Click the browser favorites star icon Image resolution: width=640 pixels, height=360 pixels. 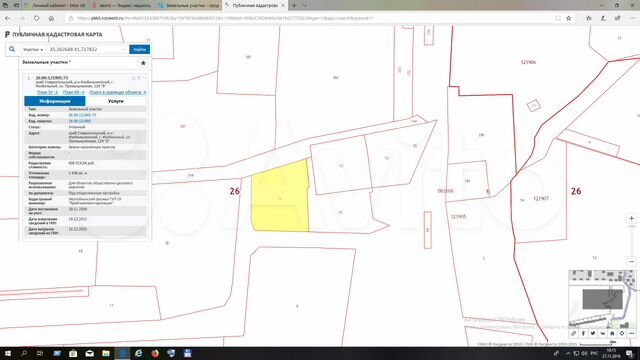[569, 18]
